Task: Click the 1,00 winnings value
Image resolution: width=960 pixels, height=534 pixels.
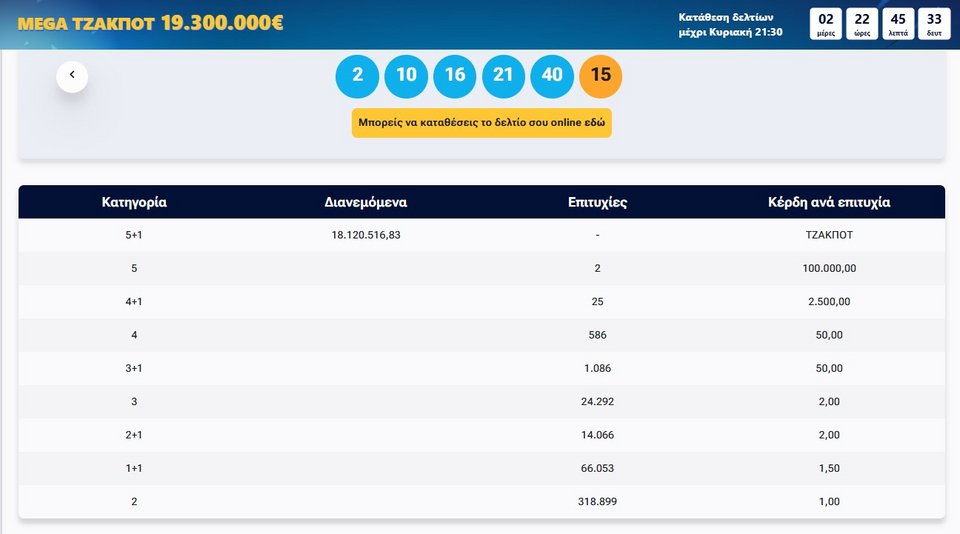Action: (x=829, y=502)
